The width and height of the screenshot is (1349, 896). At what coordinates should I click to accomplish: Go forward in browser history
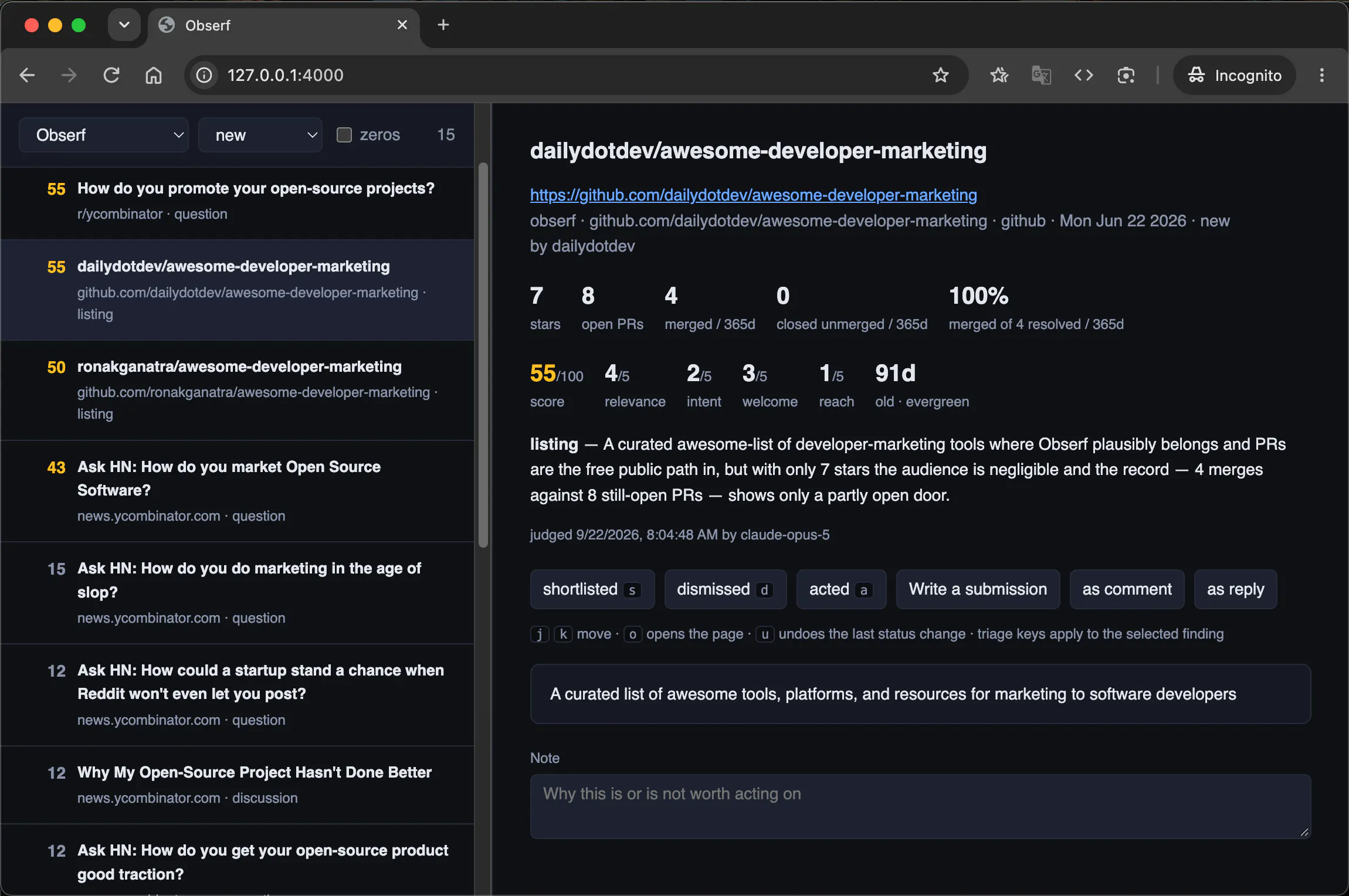[69, 75]
